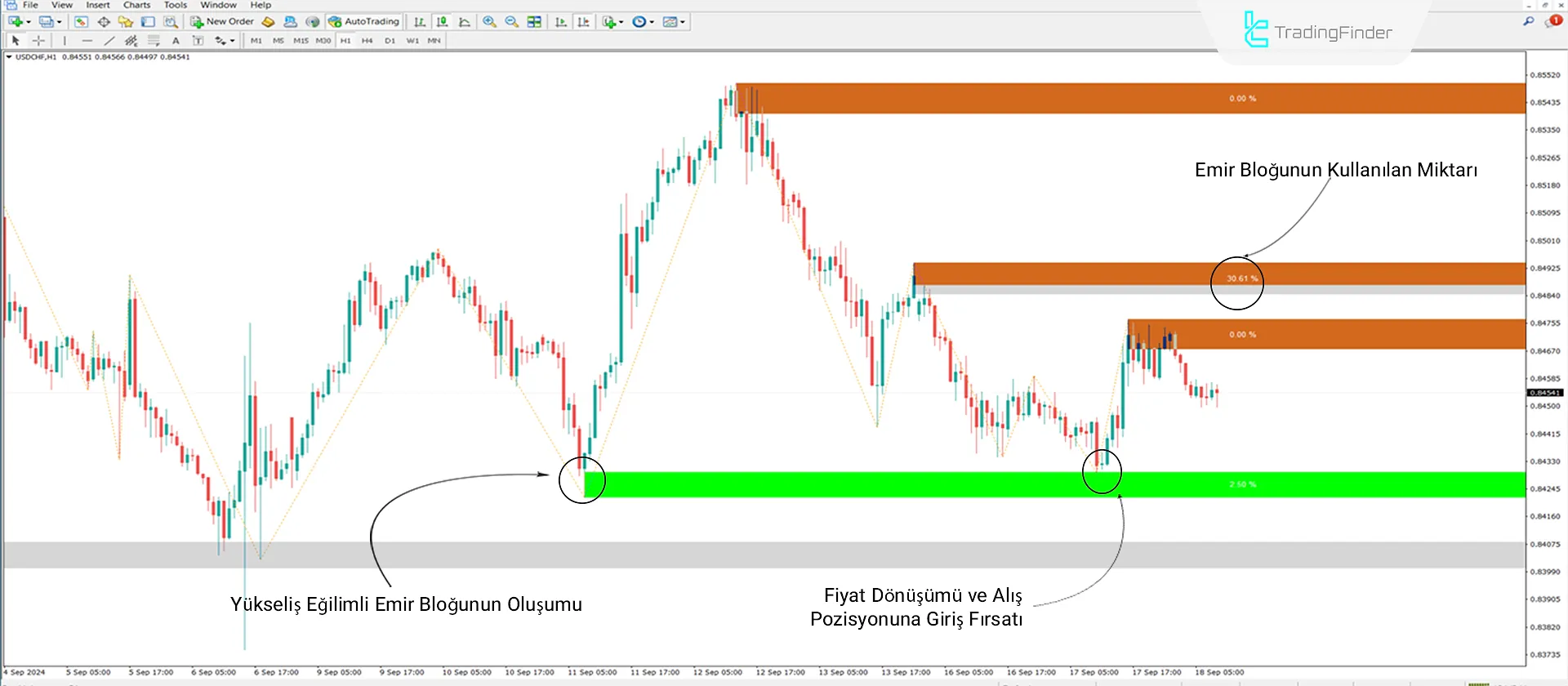Open the arrows objects icon

220,40
